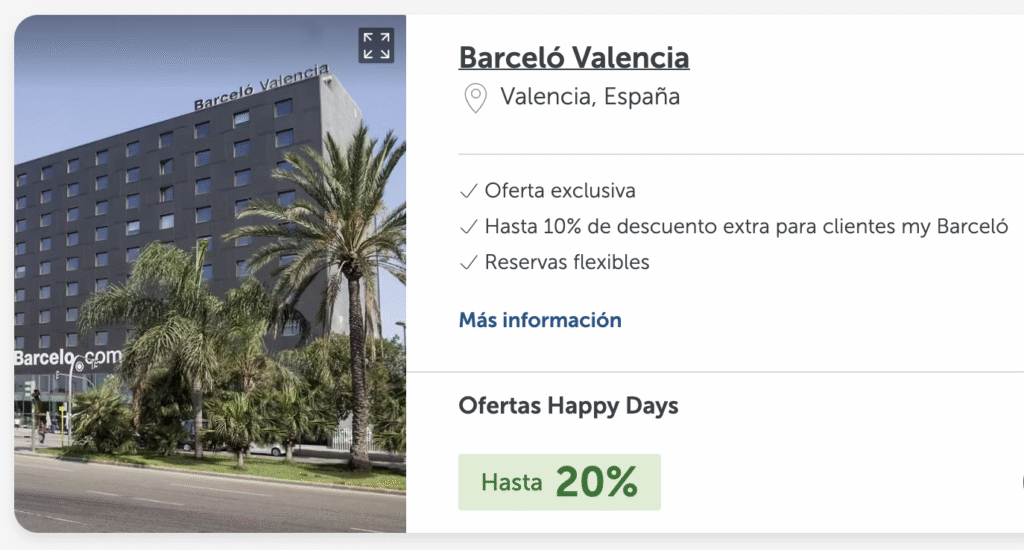Click the word Hasta in green badge

[511, 483]
